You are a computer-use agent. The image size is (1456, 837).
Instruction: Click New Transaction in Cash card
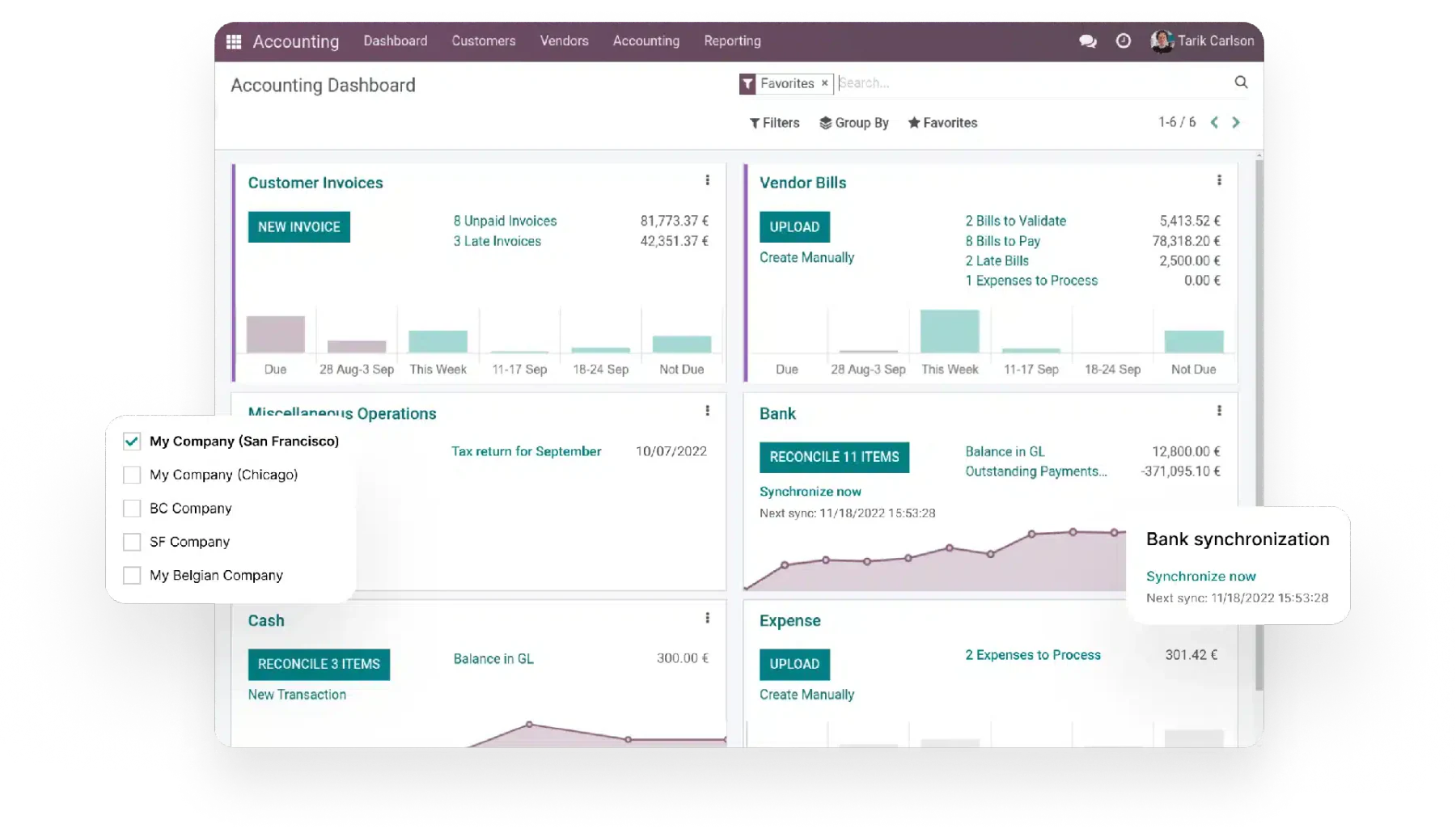297,695
